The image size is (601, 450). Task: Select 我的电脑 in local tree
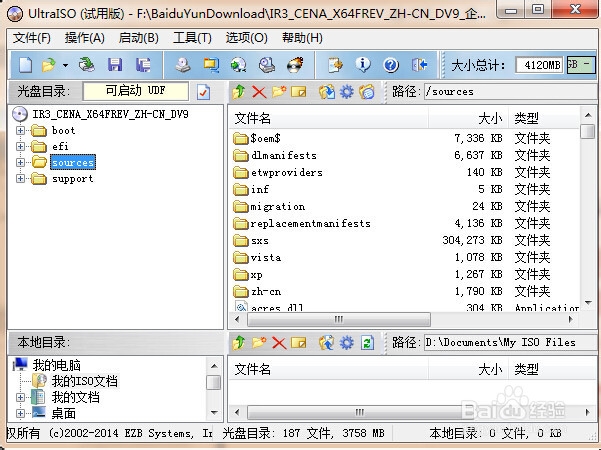[56, 365]
